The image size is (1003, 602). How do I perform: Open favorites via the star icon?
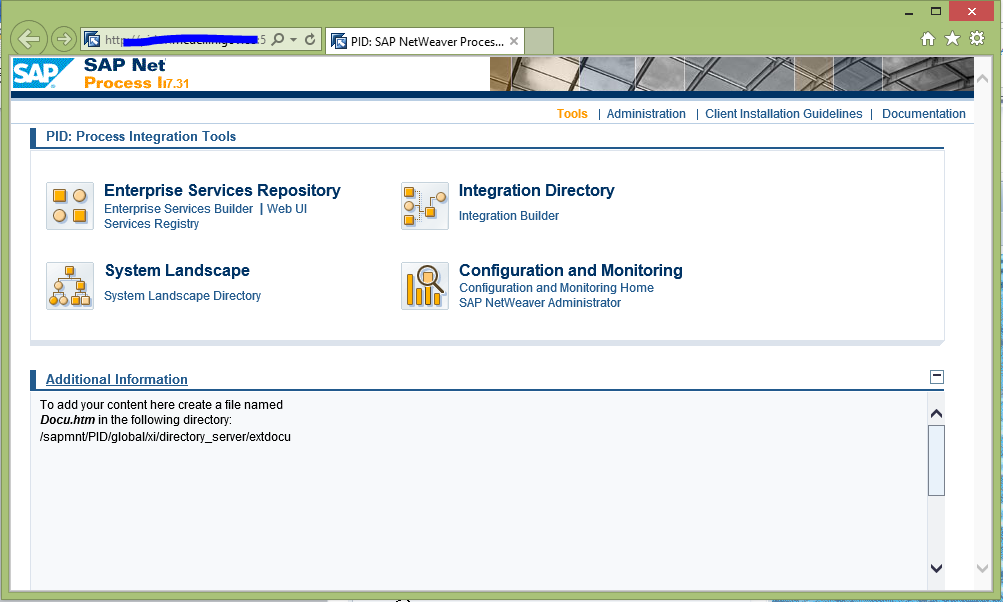click(951, 38)
